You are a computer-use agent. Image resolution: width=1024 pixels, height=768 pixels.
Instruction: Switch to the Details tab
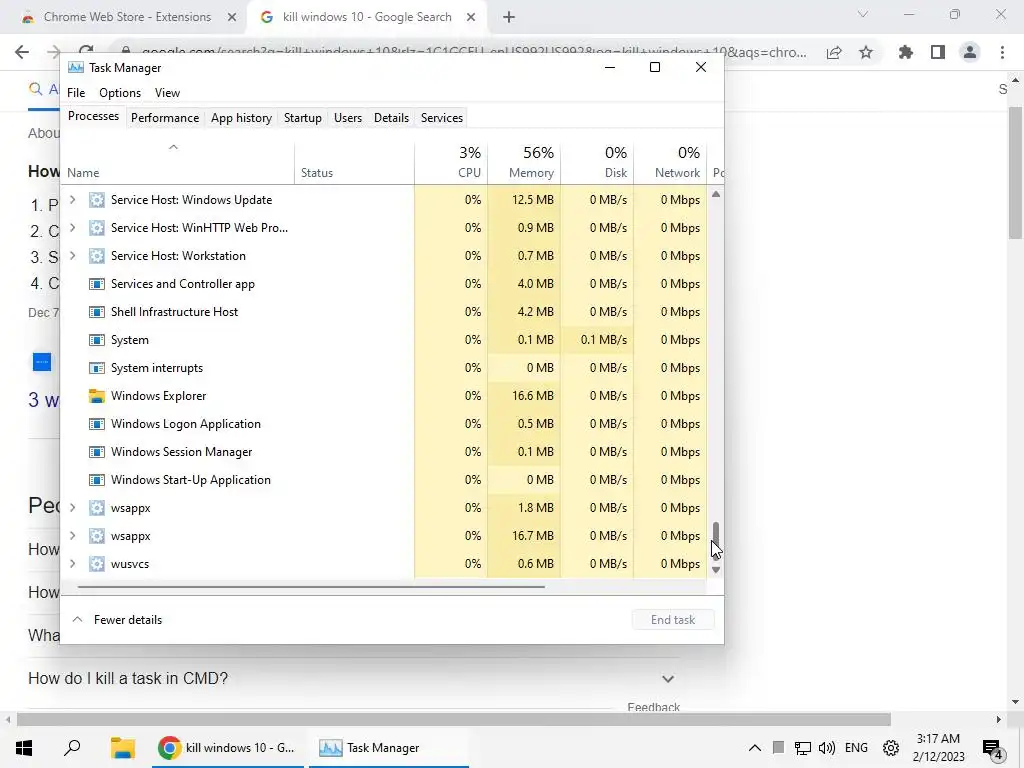(391, 118)
